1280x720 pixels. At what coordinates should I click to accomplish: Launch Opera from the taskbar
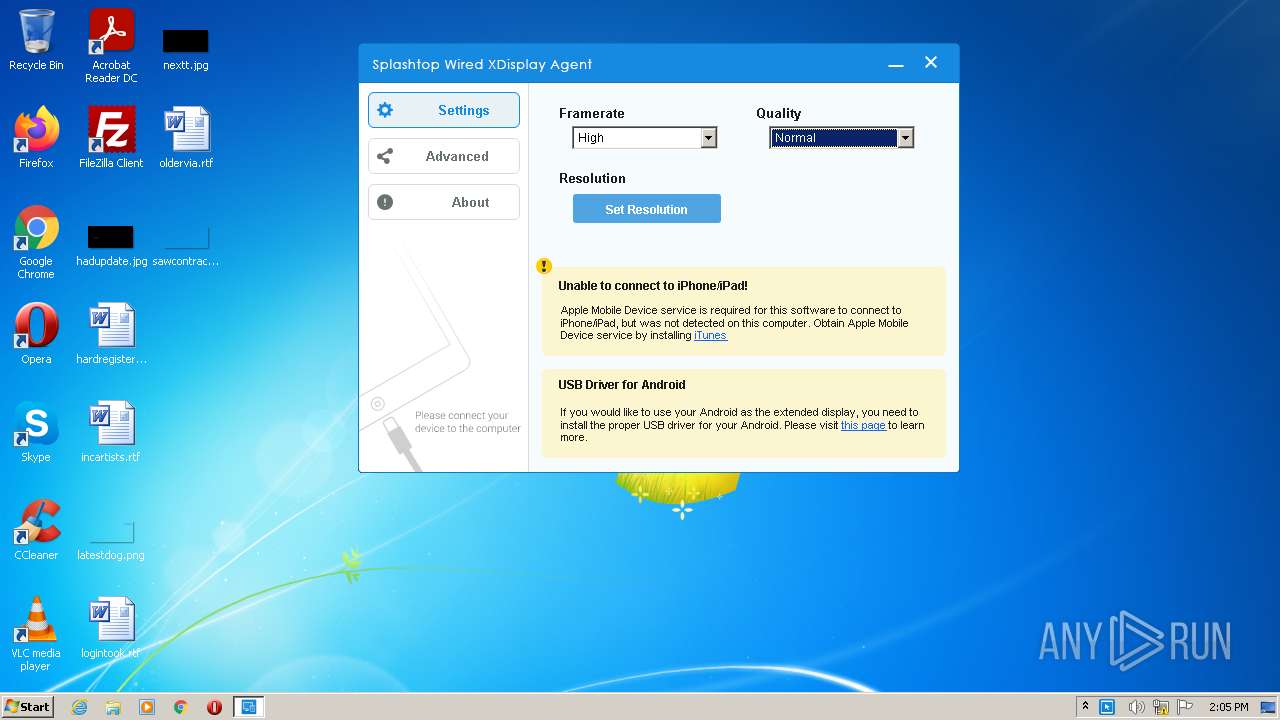coord(214,707)
